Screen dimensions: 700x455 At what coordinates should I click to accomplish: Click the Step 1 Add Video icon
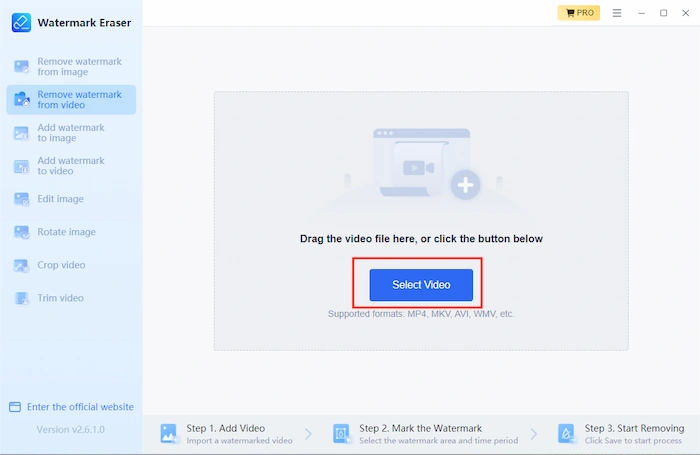(x=169, y=434)
